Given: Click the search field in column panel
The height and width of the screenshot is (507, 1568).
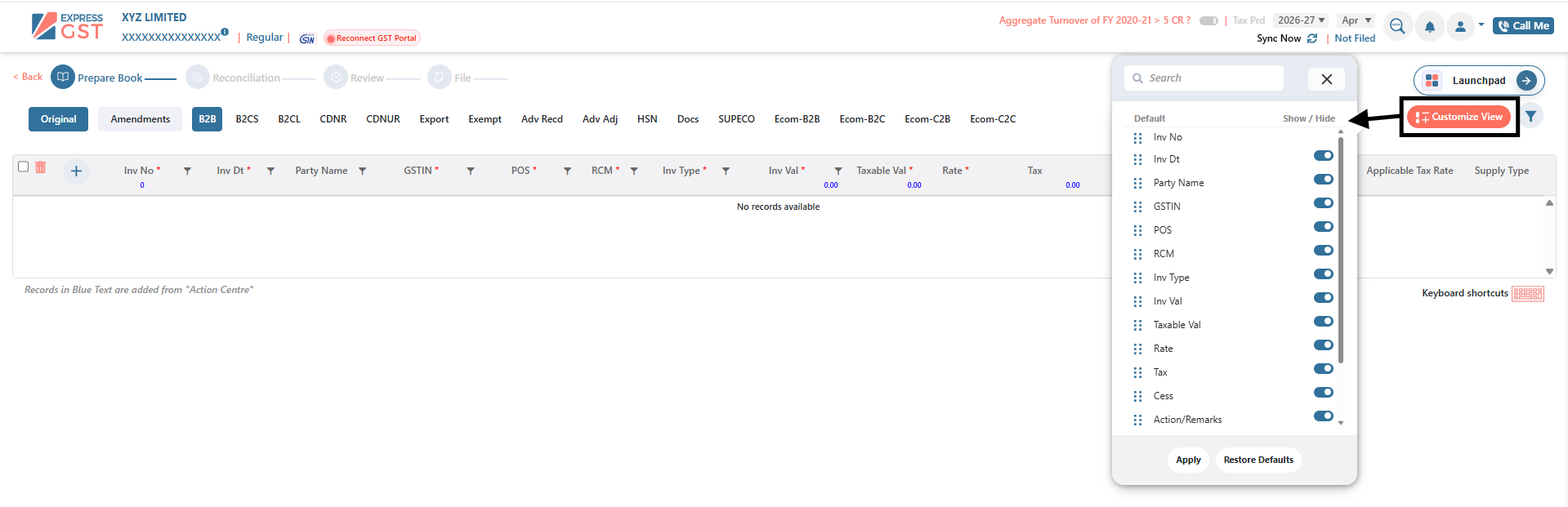Looking at the screenshot, I should tap(1204, 78).
